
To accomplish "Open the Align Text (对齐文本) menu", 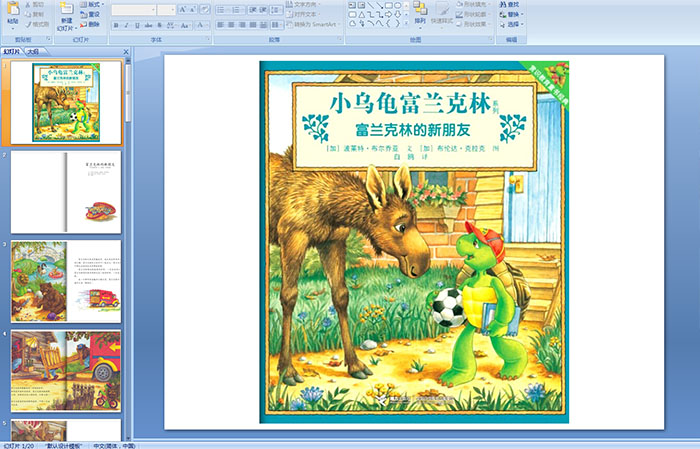I will pos(303,14).
